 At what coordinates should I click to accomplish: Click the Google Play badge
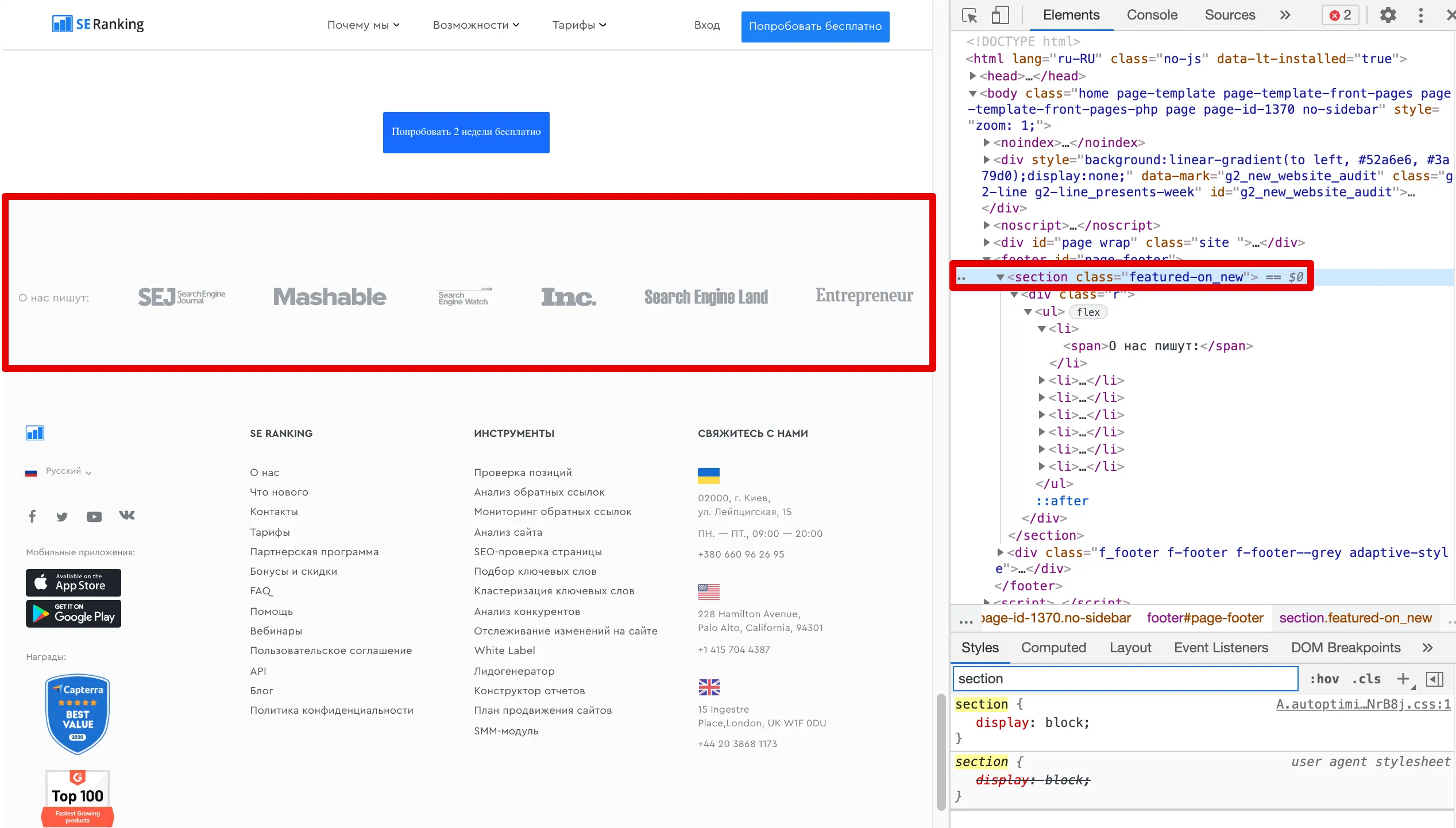pos(74,614)
